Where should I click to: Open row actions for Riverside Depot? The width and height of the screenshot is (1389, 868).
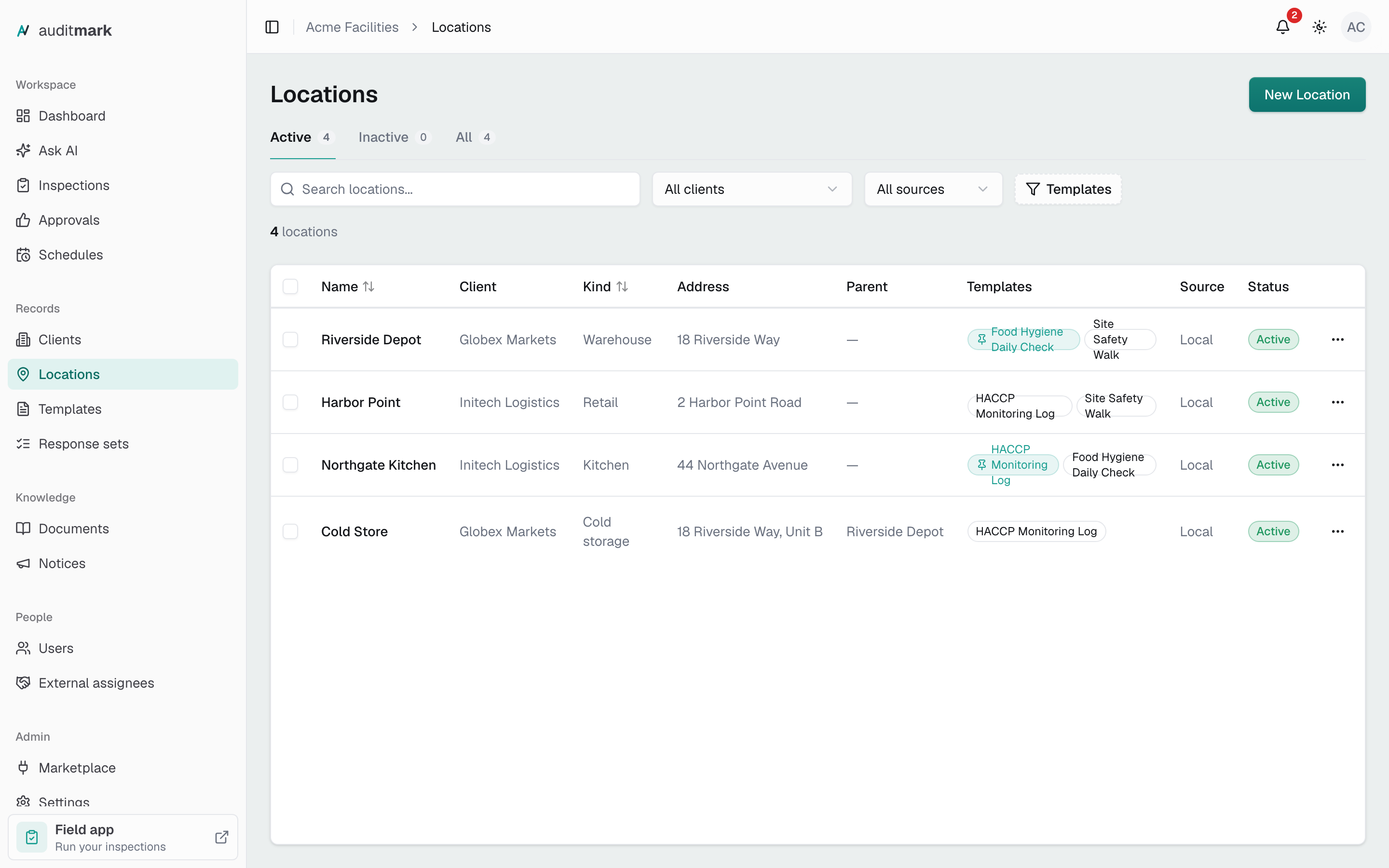[1337, 339]
